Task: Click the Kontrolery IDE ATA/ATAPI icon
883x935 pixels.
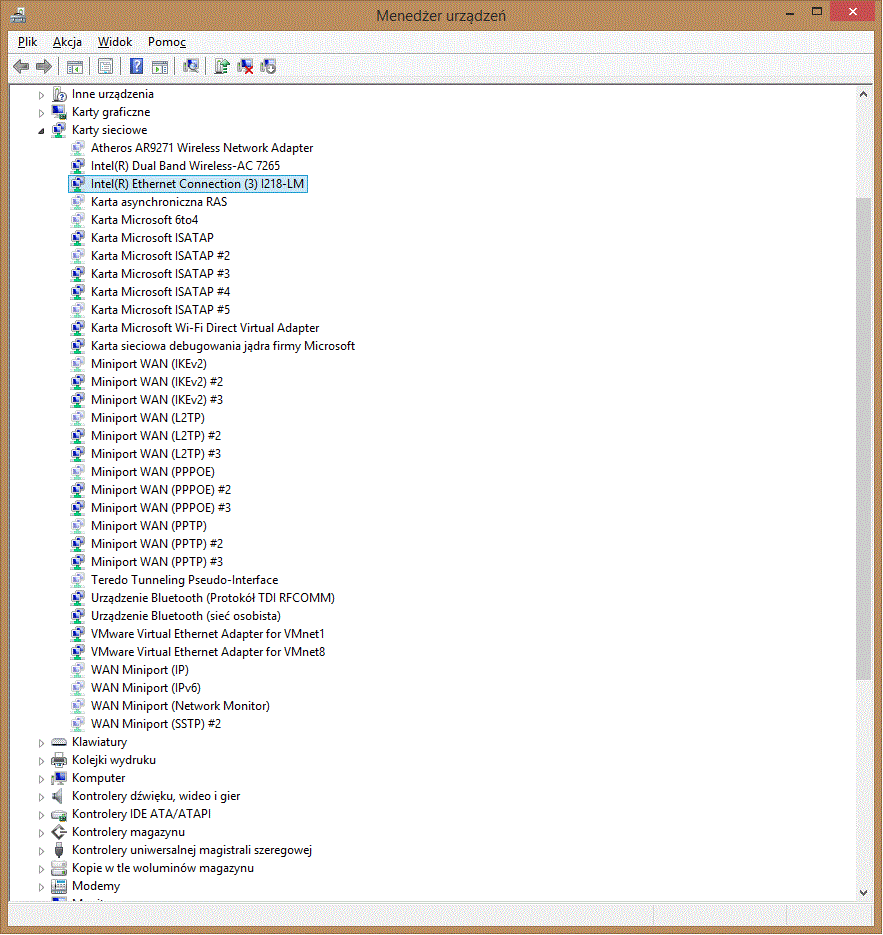Action: click(58, 814)
